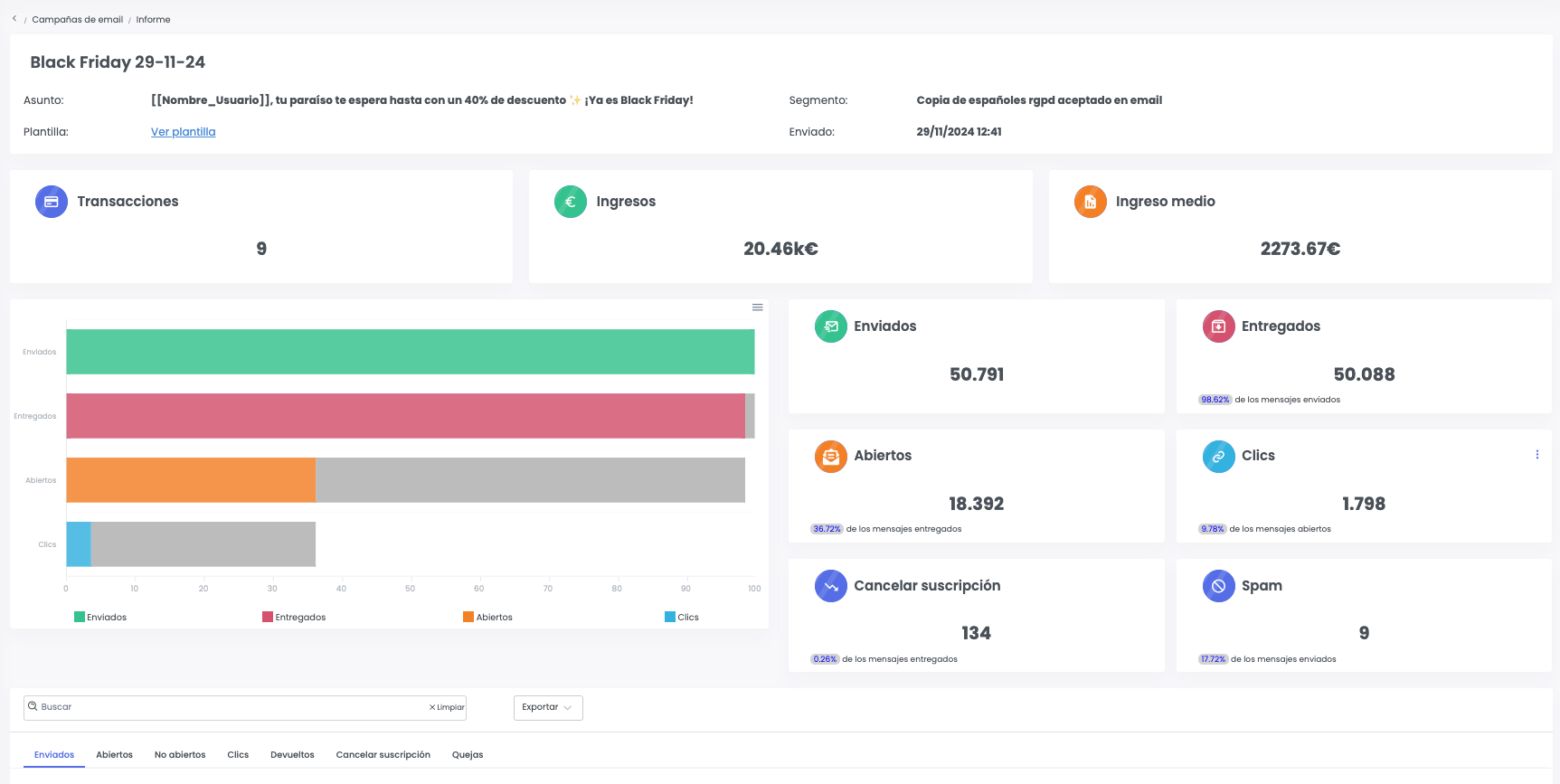The height and width of the screenshot is (784, 1560).
Task: Clear search with Limpiar button
Action: pyautogui.click(x=447, y=707)
